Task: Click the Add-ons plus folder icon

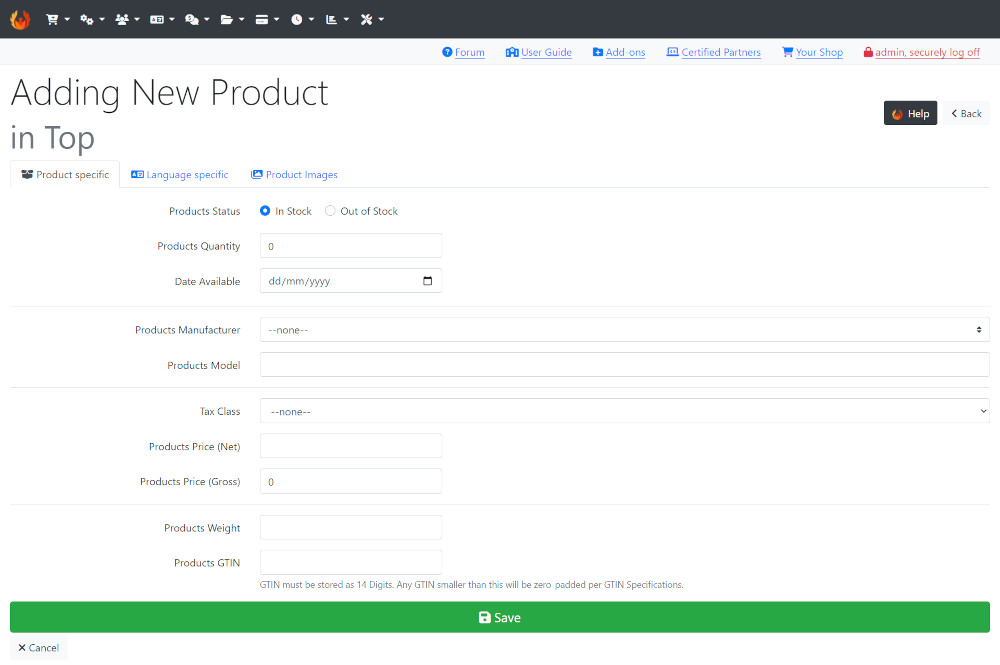Action: tap(598, 52)
